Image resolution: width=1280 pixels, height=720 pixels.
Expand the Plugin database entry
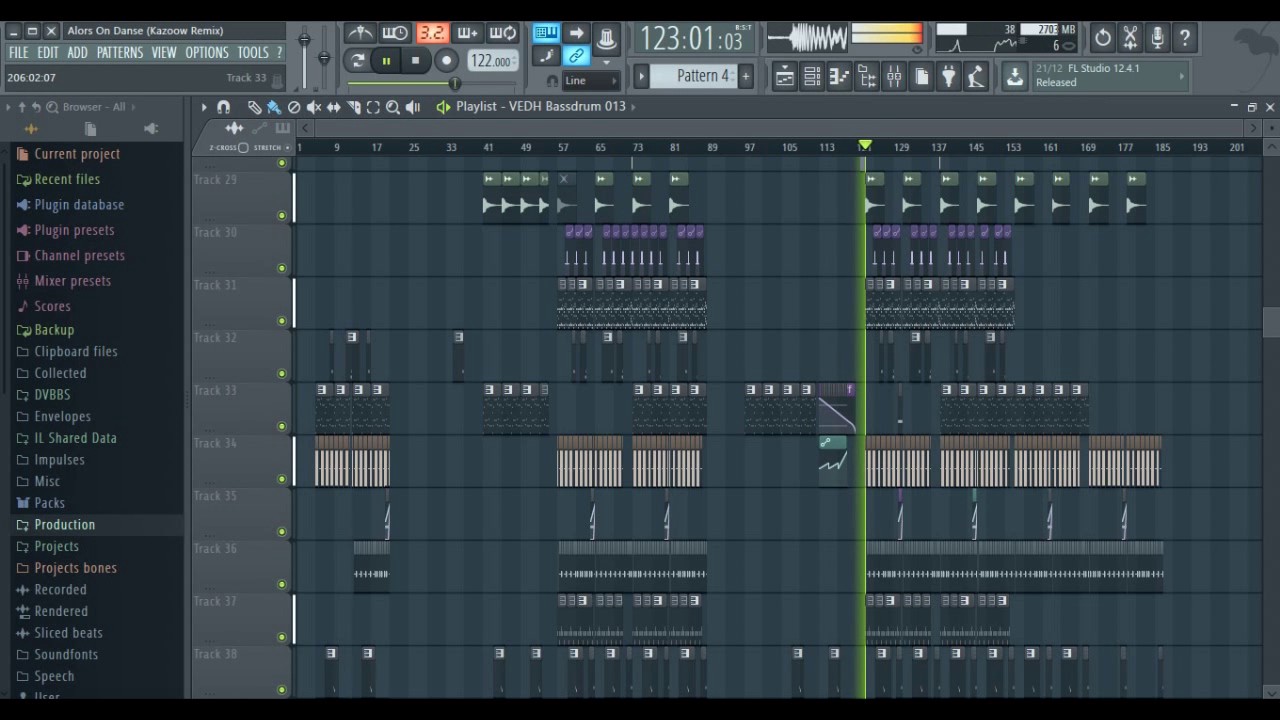[79, 205]
